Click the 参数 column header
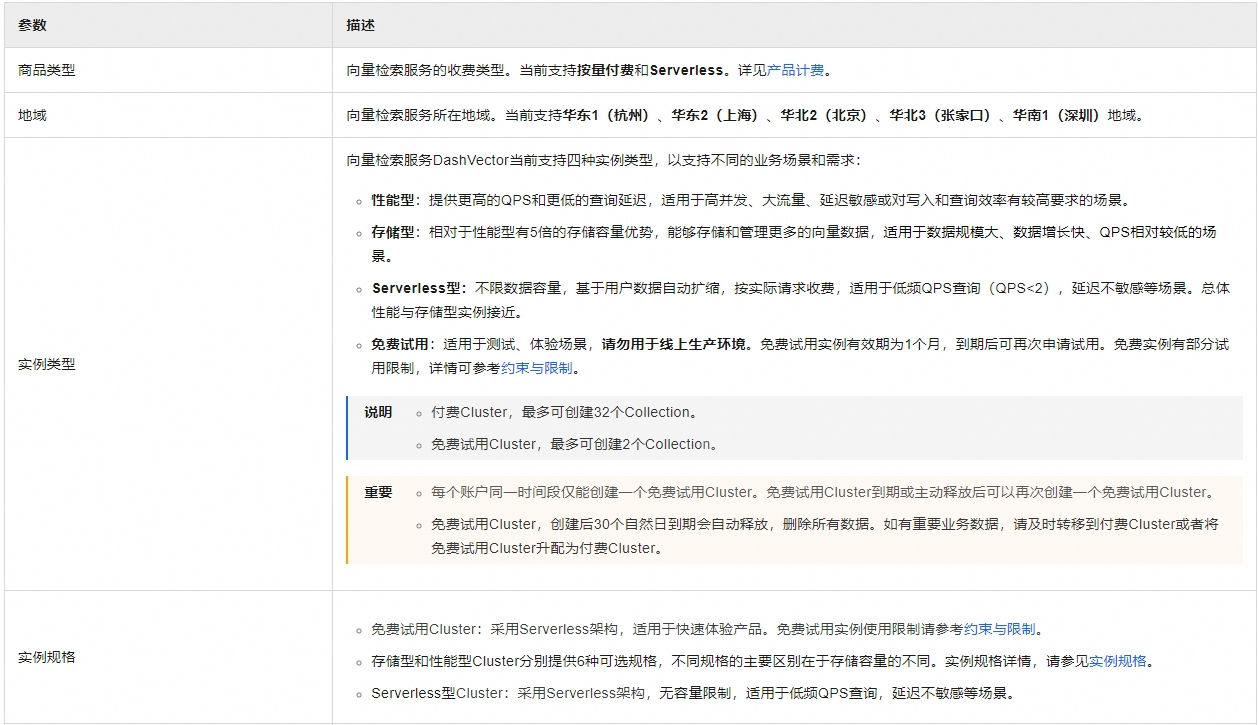Viewport: 1259px width, 725px height. 32,24
